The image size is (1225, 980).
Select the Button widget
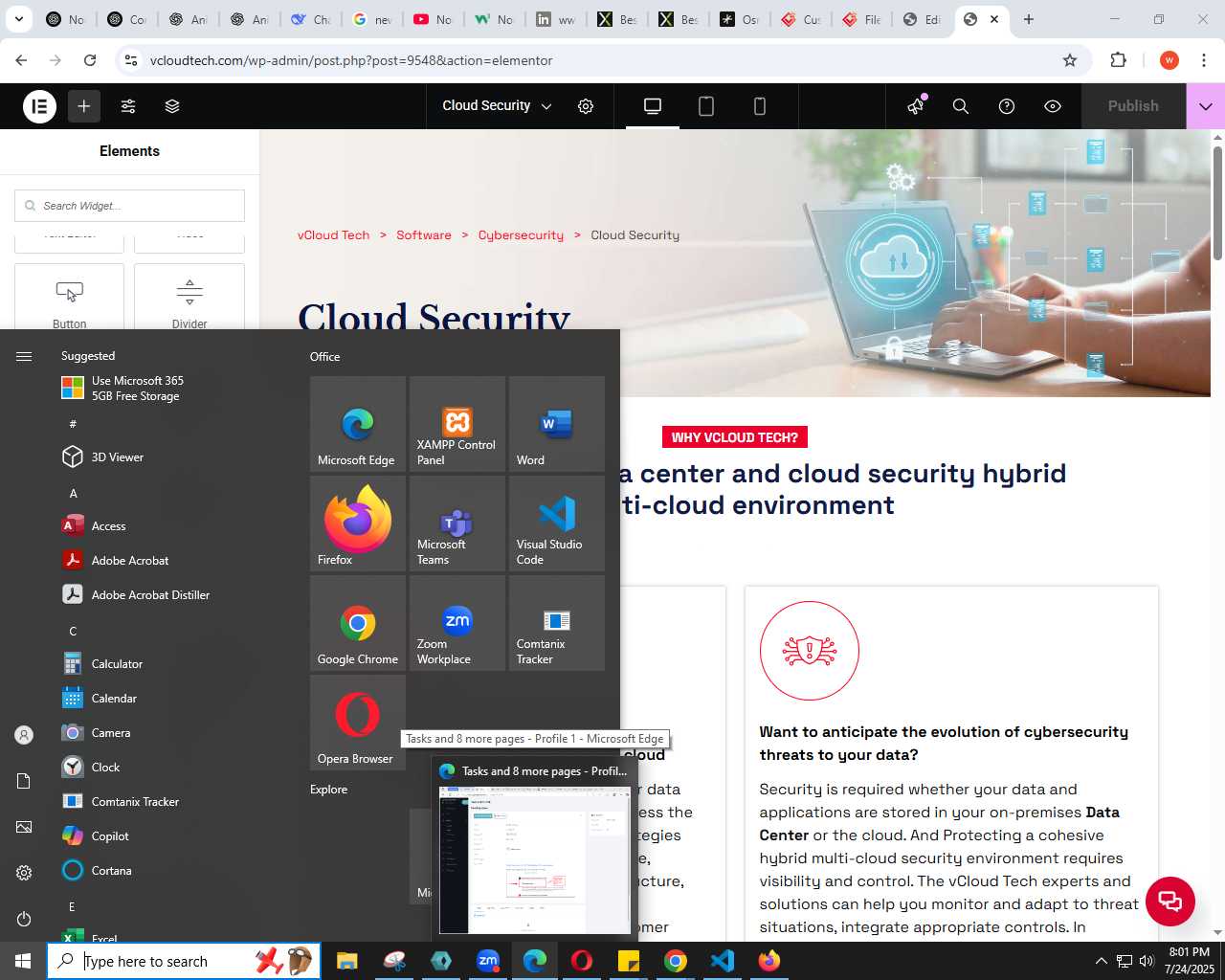click(x=70, y=297)
